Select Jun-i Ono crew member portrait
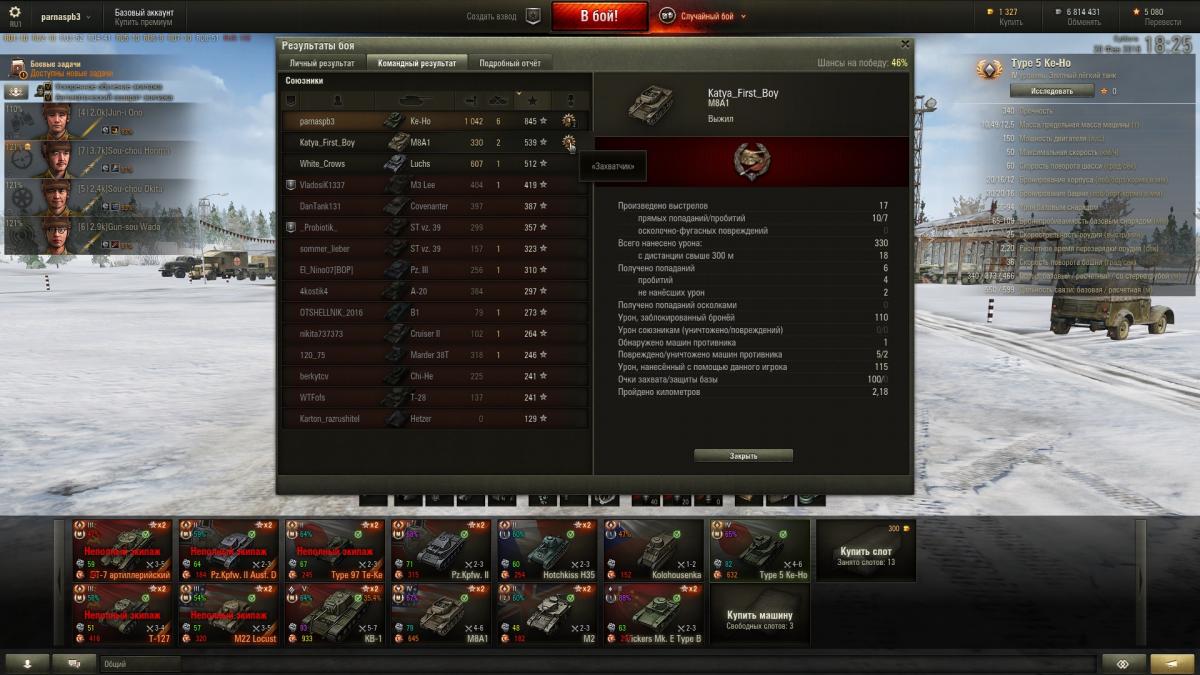The image size is (1200, 675). pyautogui.click(x=57, y=121)
